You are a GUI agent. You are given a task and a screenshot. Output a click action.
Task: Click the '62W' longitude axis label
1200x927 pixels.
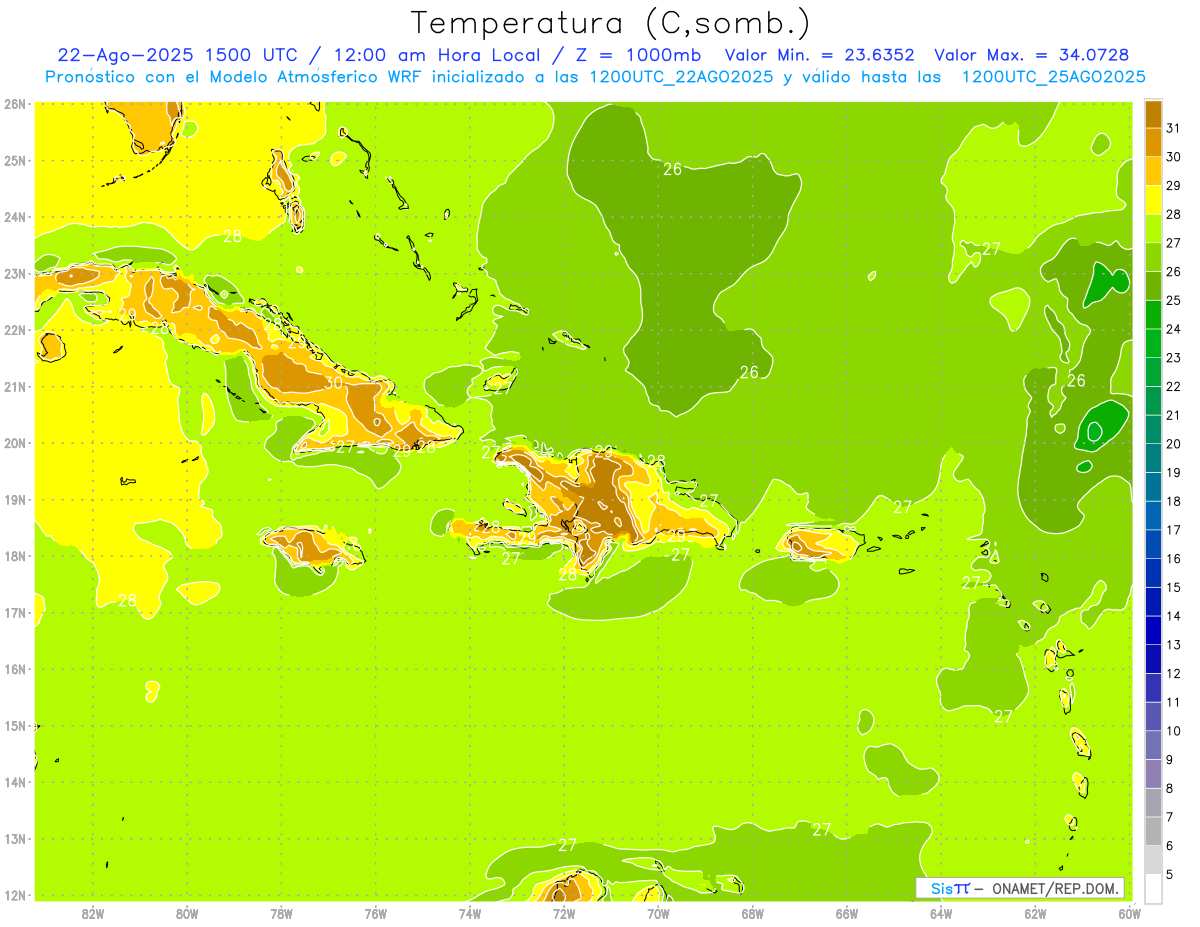pyautogui.click(x=1035, y=913)
